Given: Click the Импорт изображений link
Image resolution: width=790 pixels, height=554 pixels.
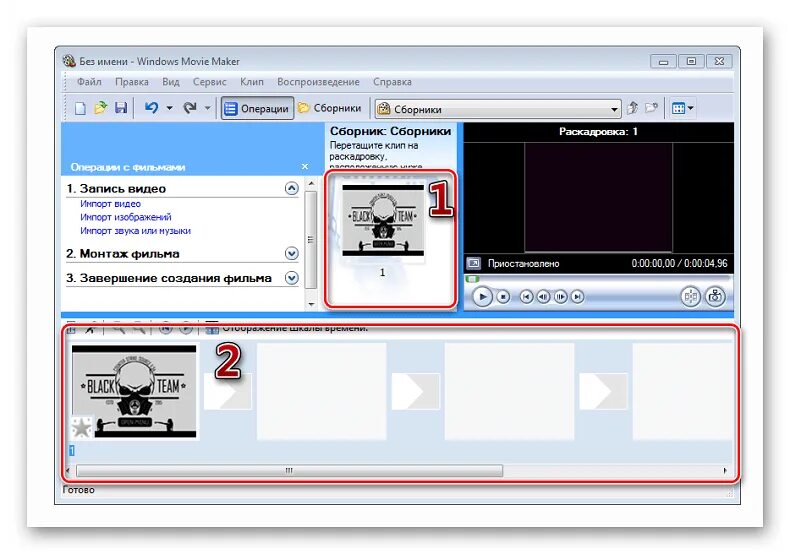Looking at the screenshot, I should (x=126, y=217).
